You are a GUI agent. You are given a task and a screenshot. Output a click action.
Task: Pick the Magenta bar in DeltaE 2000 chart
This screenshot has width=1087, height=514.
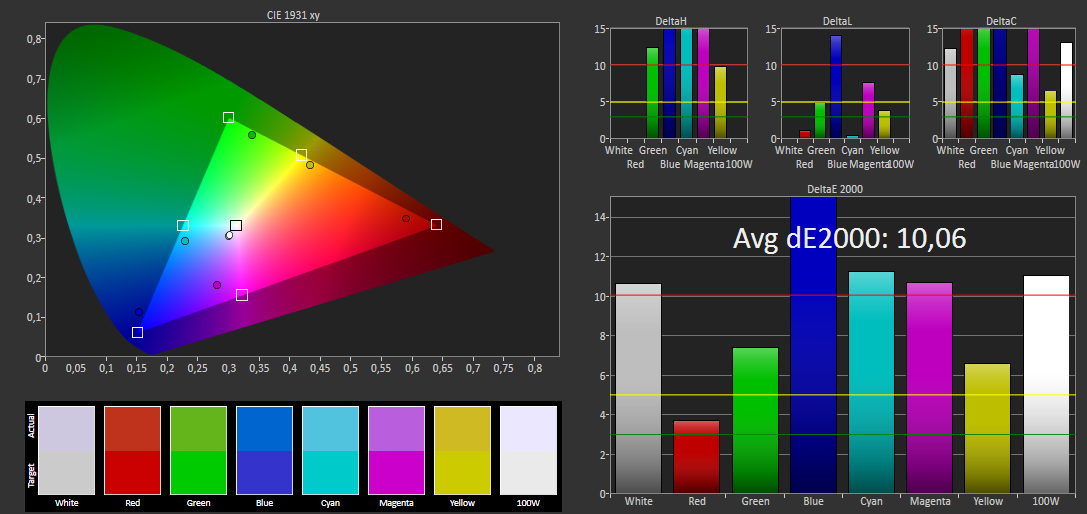point(930,388)
